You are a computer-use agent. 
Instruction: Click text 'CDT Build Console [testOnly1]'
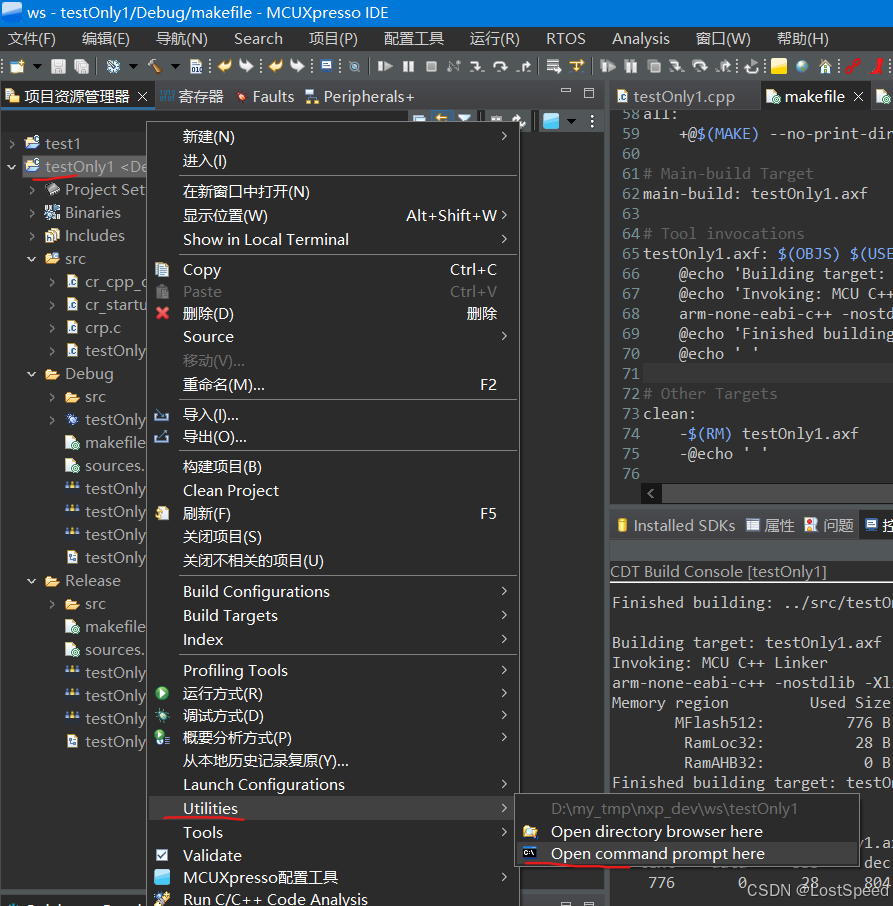(x=718, y=571)
